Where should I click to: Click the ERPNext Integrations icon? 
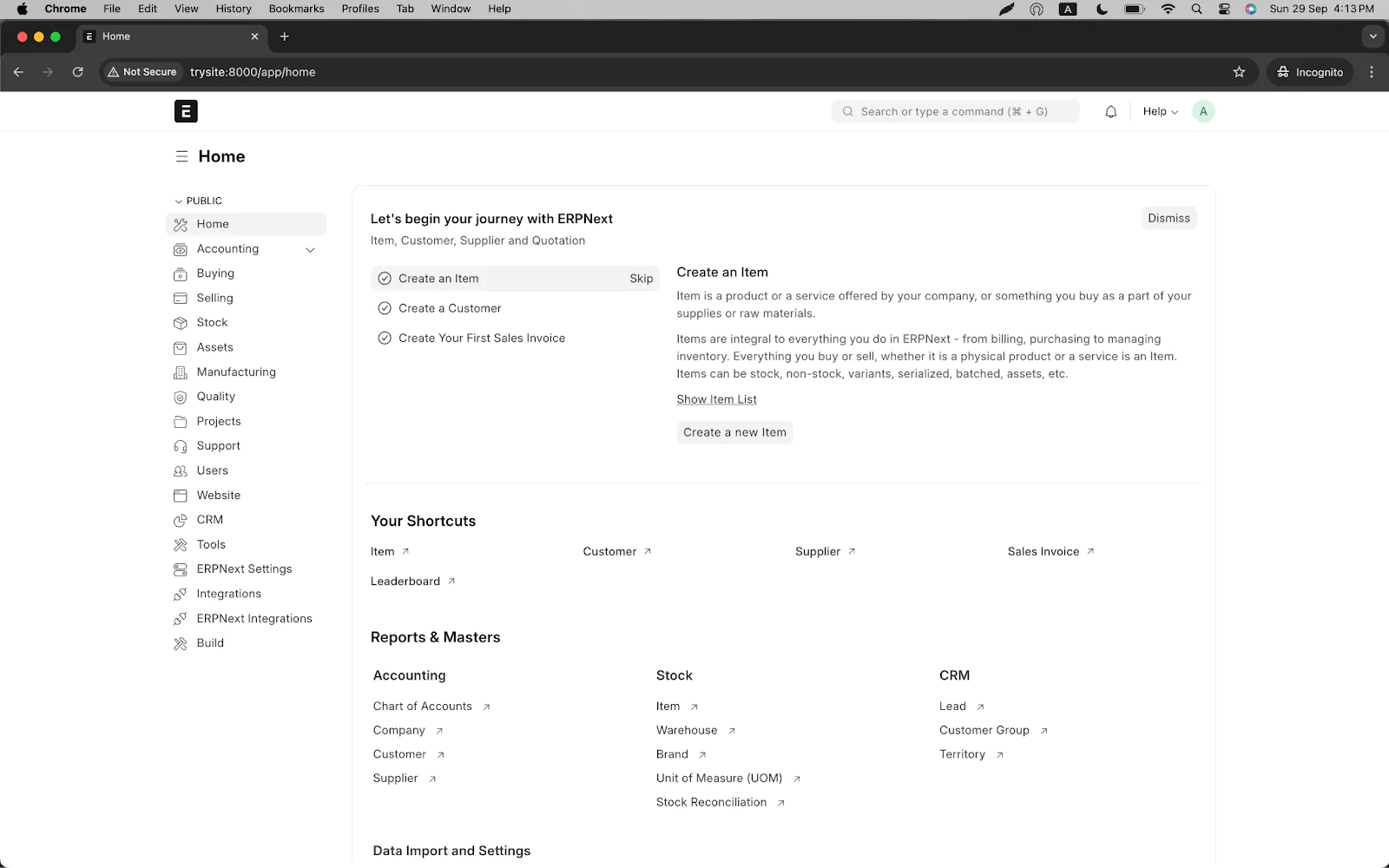(x=181, y=619)
